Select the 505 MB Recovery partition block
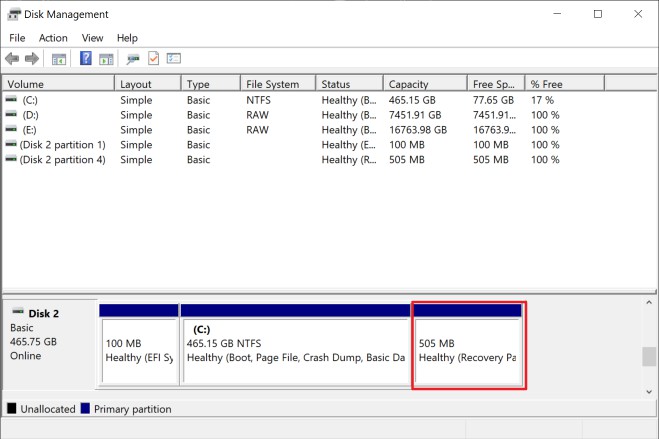The width and height of the screenshot is (659, 439). point(468,344)
